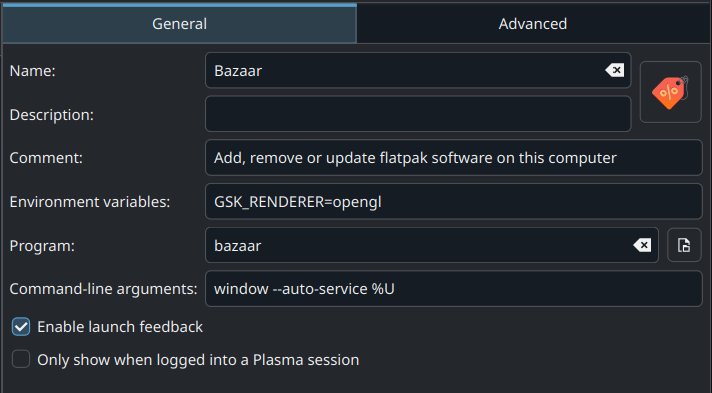712x393 pixels.
Task: Click the "Comment:" label
Action: tap(46, 158)
